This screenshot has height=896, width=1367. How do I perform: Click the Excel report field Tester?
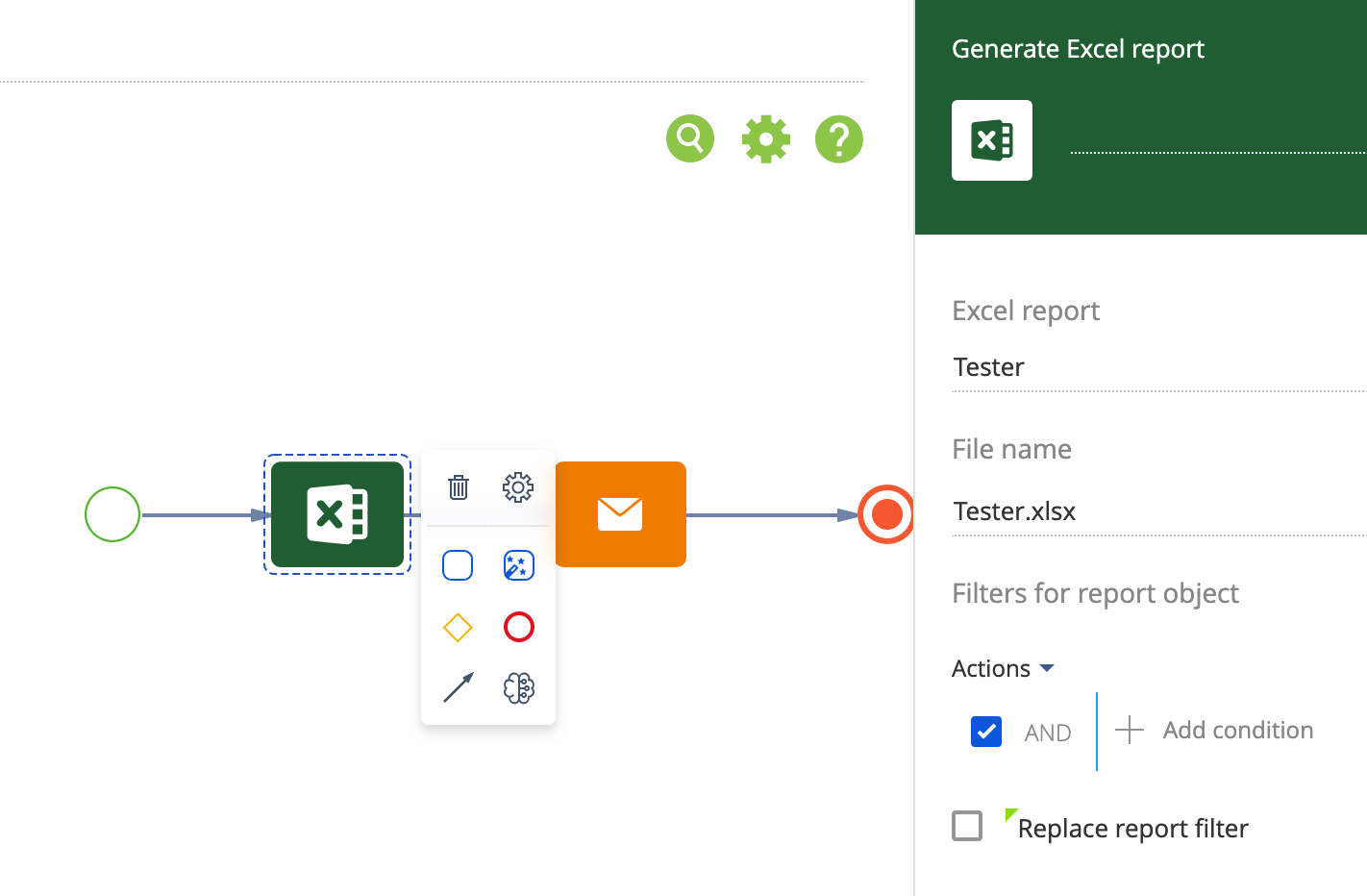[1159, 367]
